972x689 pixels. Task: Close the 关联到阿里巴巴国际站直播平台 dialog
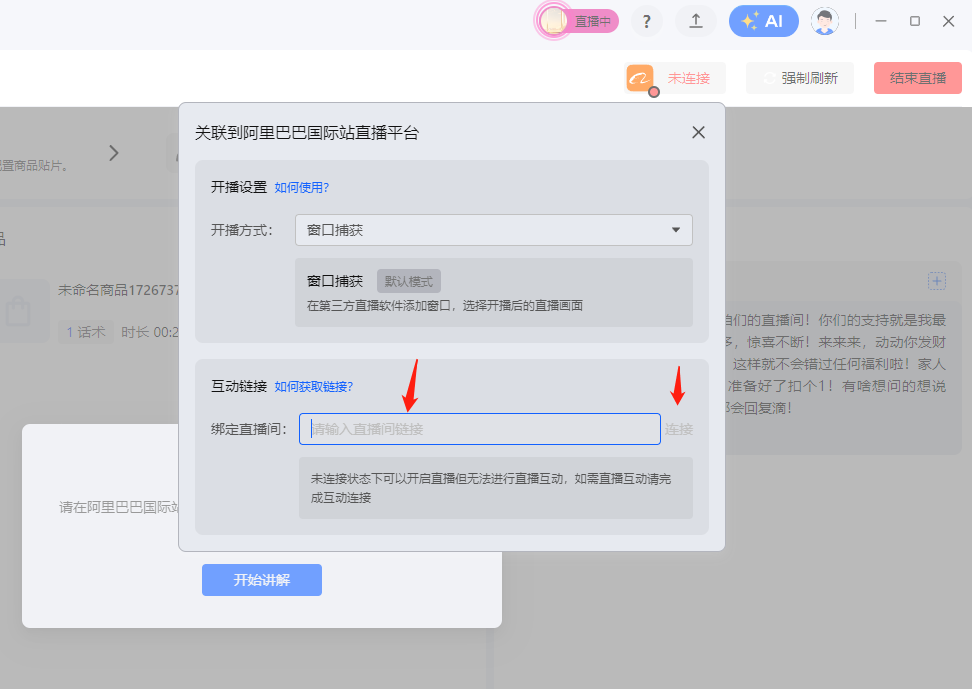[x=699, y=132]
